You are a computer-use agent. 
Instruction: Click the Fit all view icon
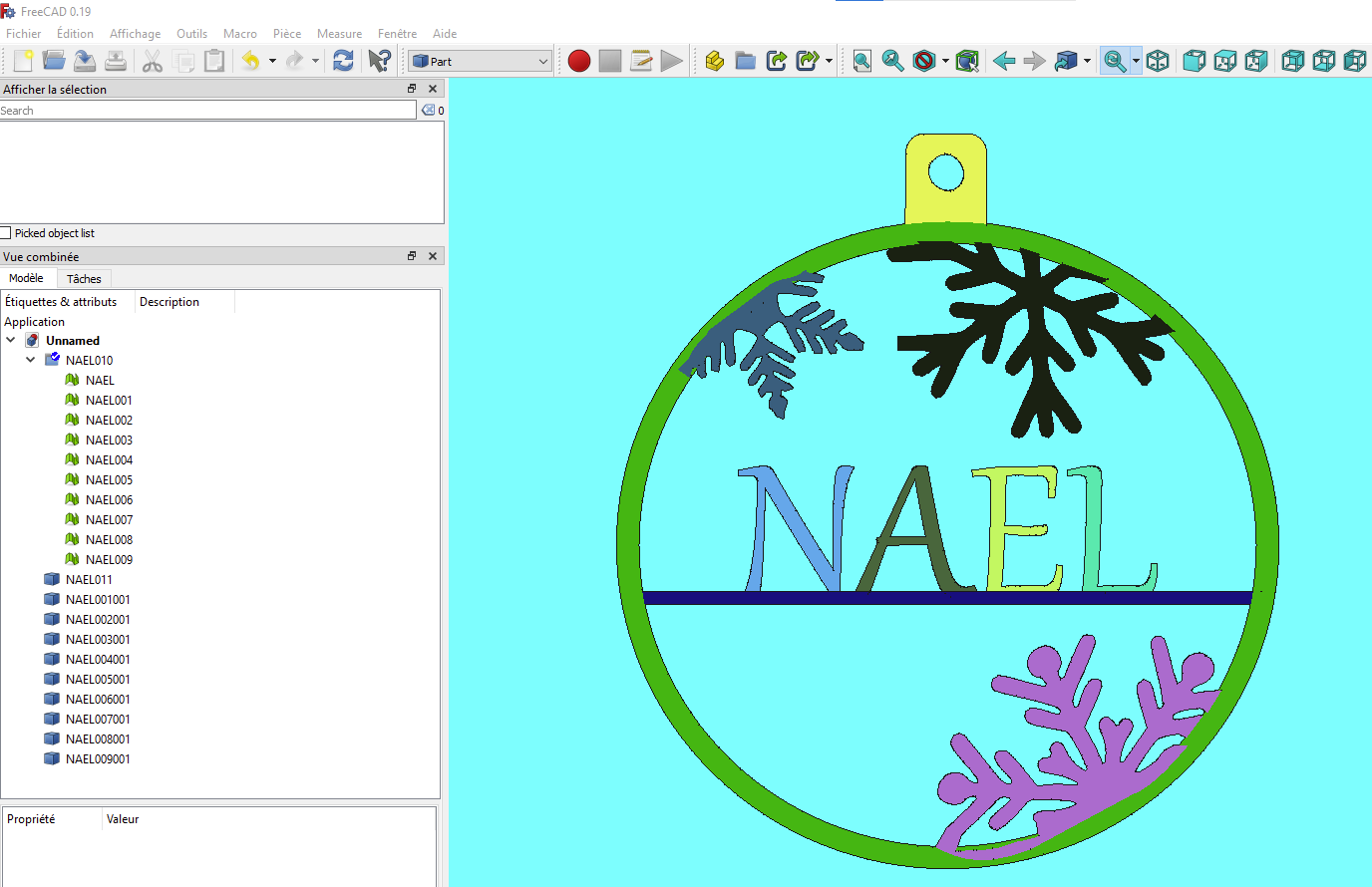(x=862, y=61)
